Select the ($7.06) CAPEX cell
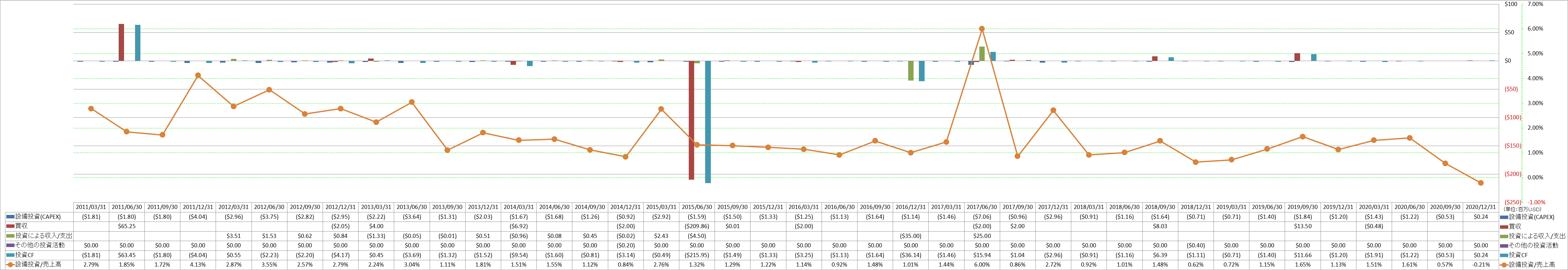Screen dimensions: 1568x270 pyautogui.click(x=982, y=217)
